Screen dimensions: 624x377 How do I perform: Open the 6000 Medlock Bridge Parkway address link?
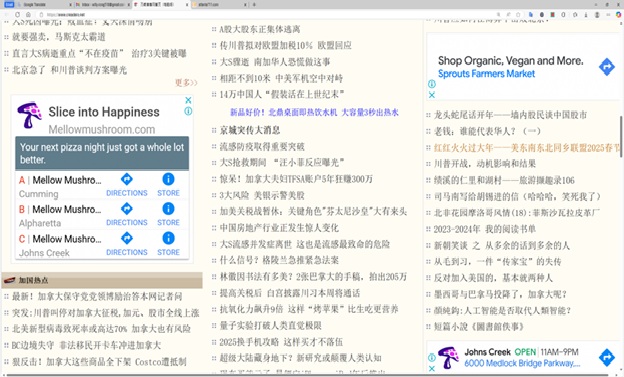click(522, 363)
